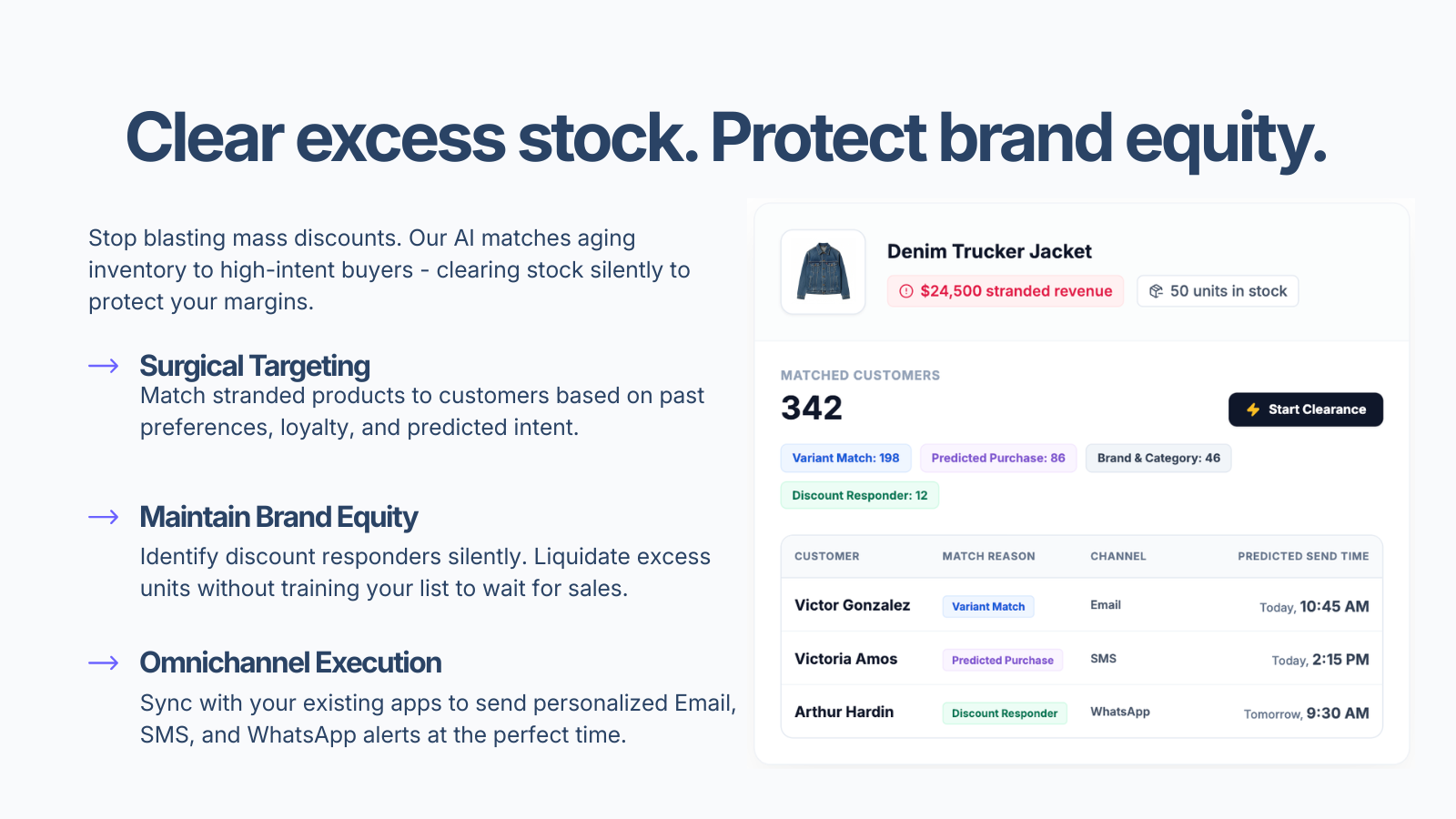The width and height of the screenshot is (1456, 819).
Task: Open the Victoria Amos customer row
Action: coord(1081,659)
